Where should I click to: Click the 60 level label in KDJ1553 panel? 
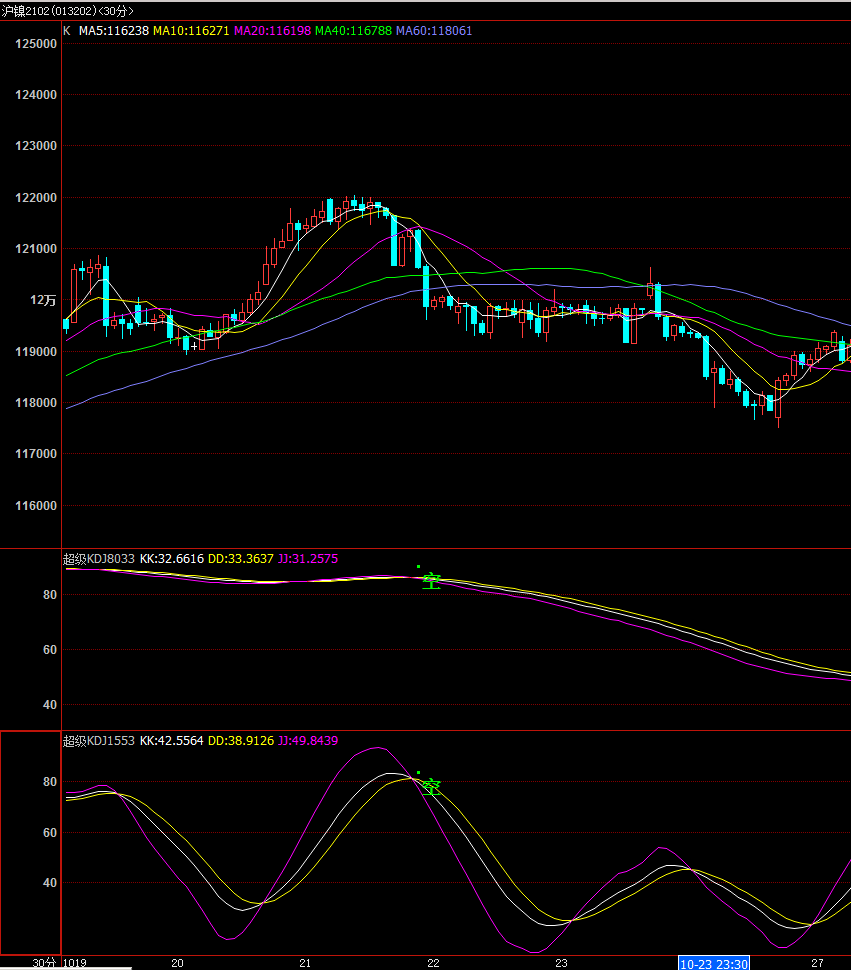pyautogui.click(x=50, y=833)
